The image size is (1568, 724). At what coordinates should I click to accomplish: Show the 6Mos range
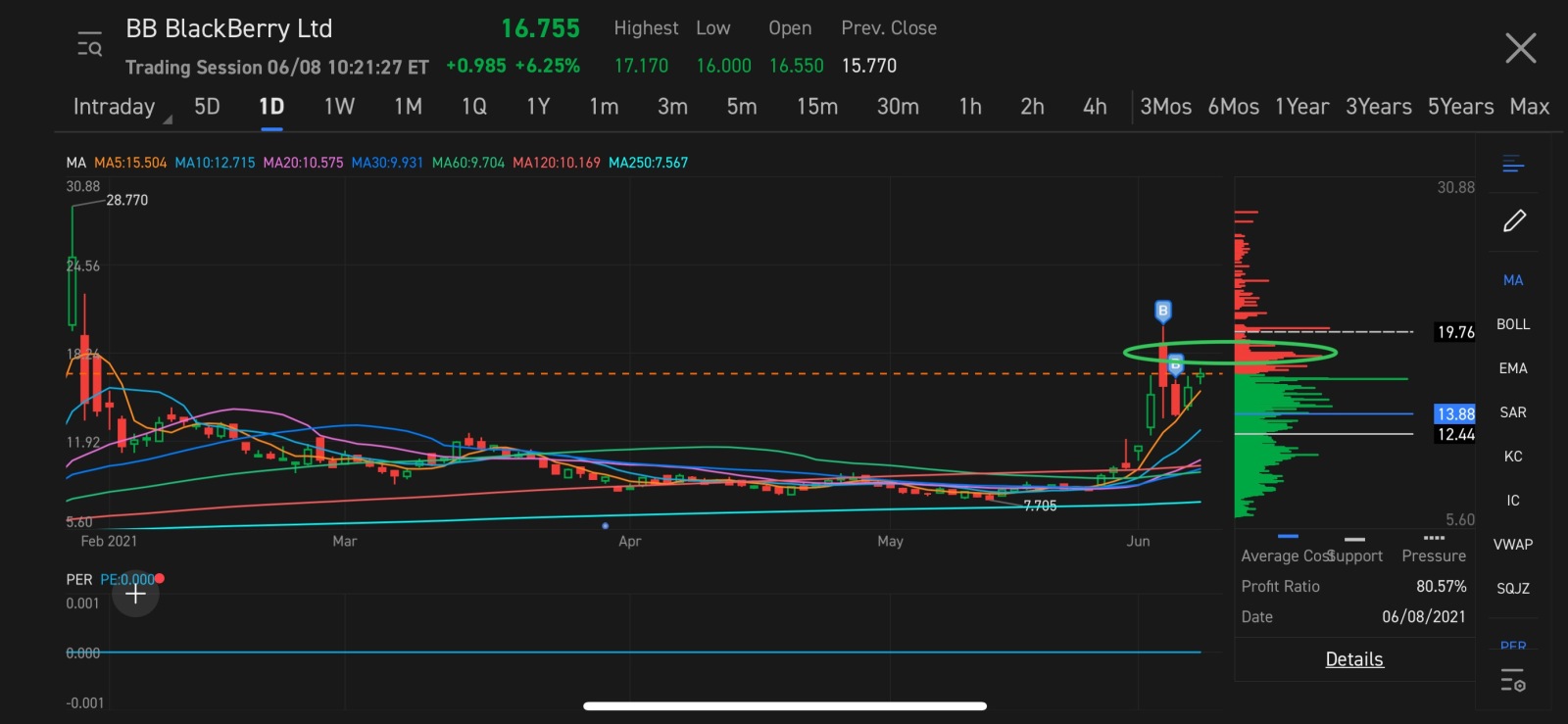click(1234, 107)
